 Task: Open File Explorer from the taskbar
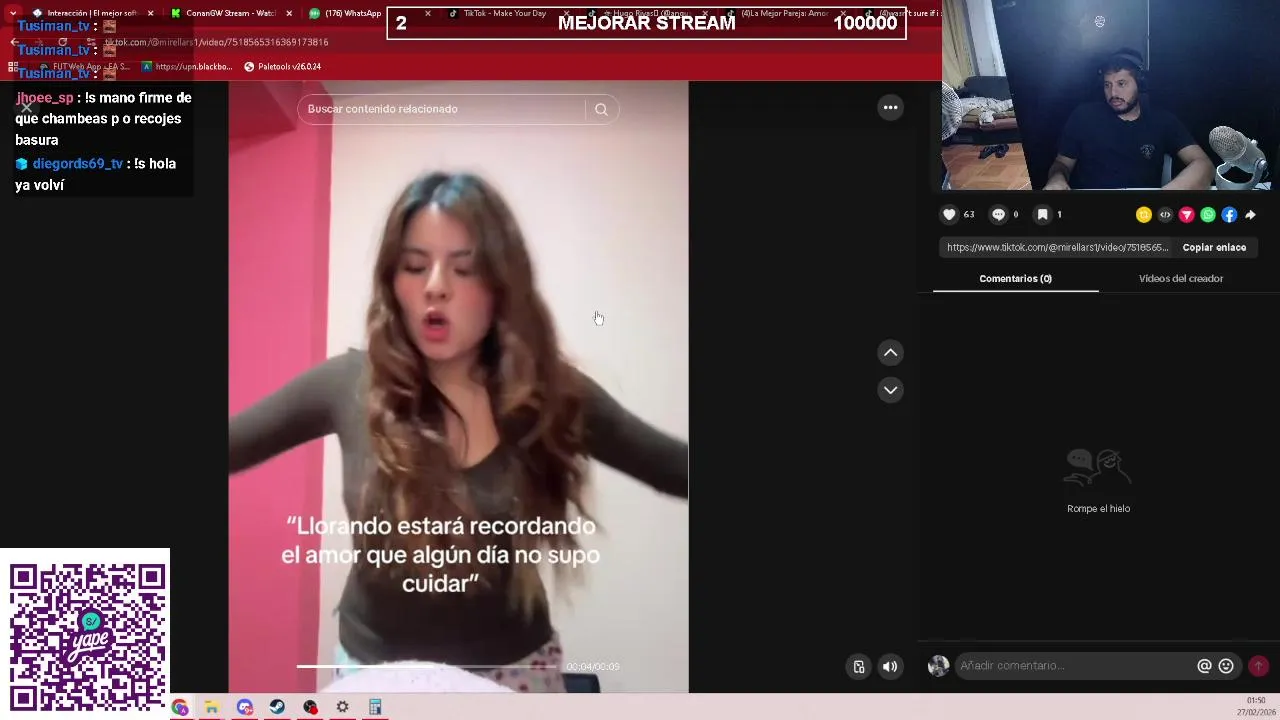coord(212,707)
